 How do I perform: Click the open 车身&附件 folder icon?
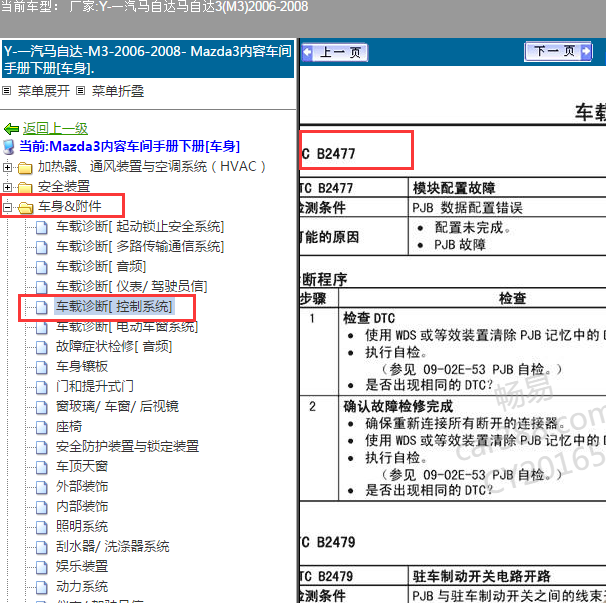pyautogui.click(x=25, y=208)
